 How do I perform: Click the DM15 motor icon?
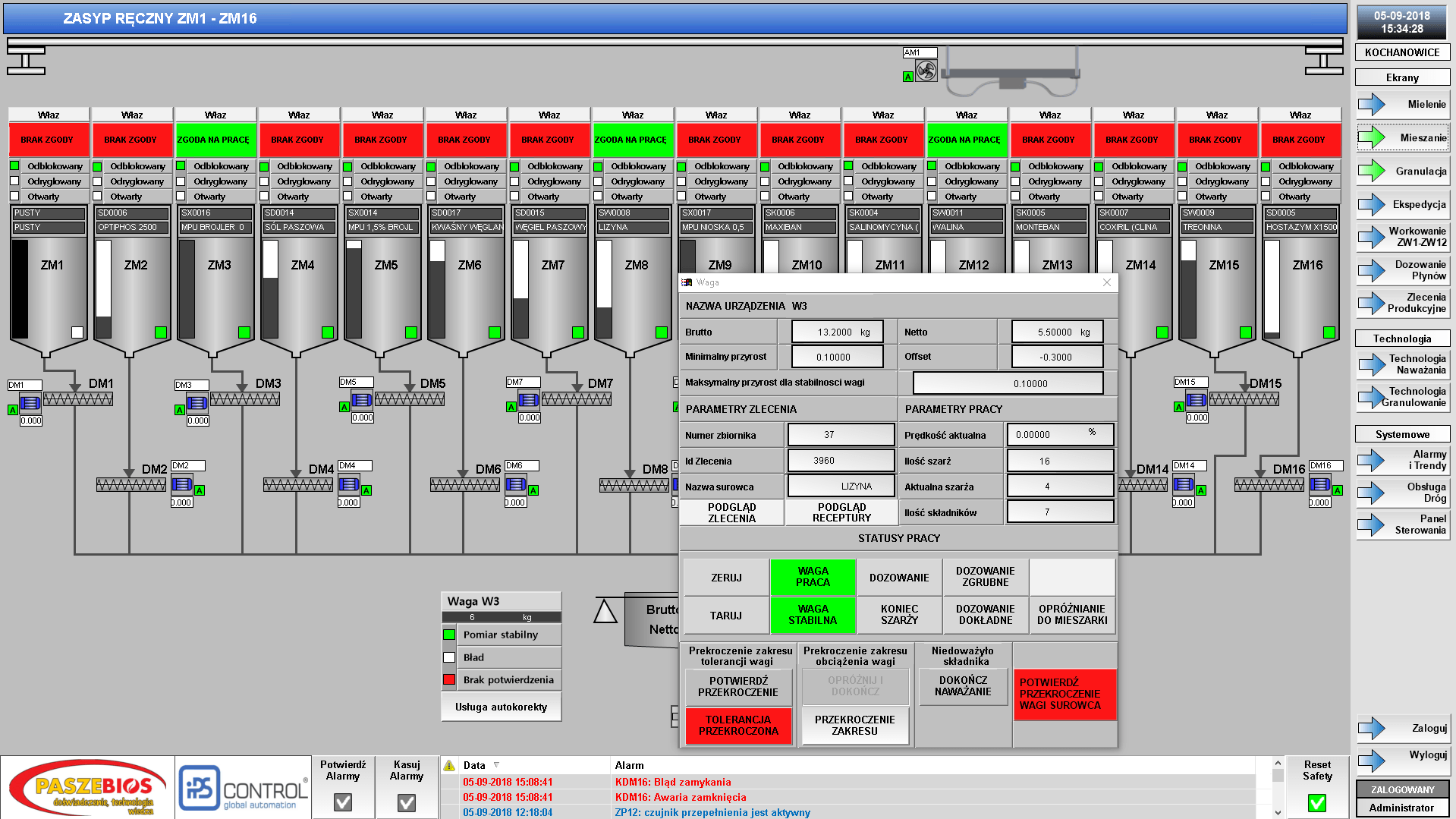point(1197,399)
